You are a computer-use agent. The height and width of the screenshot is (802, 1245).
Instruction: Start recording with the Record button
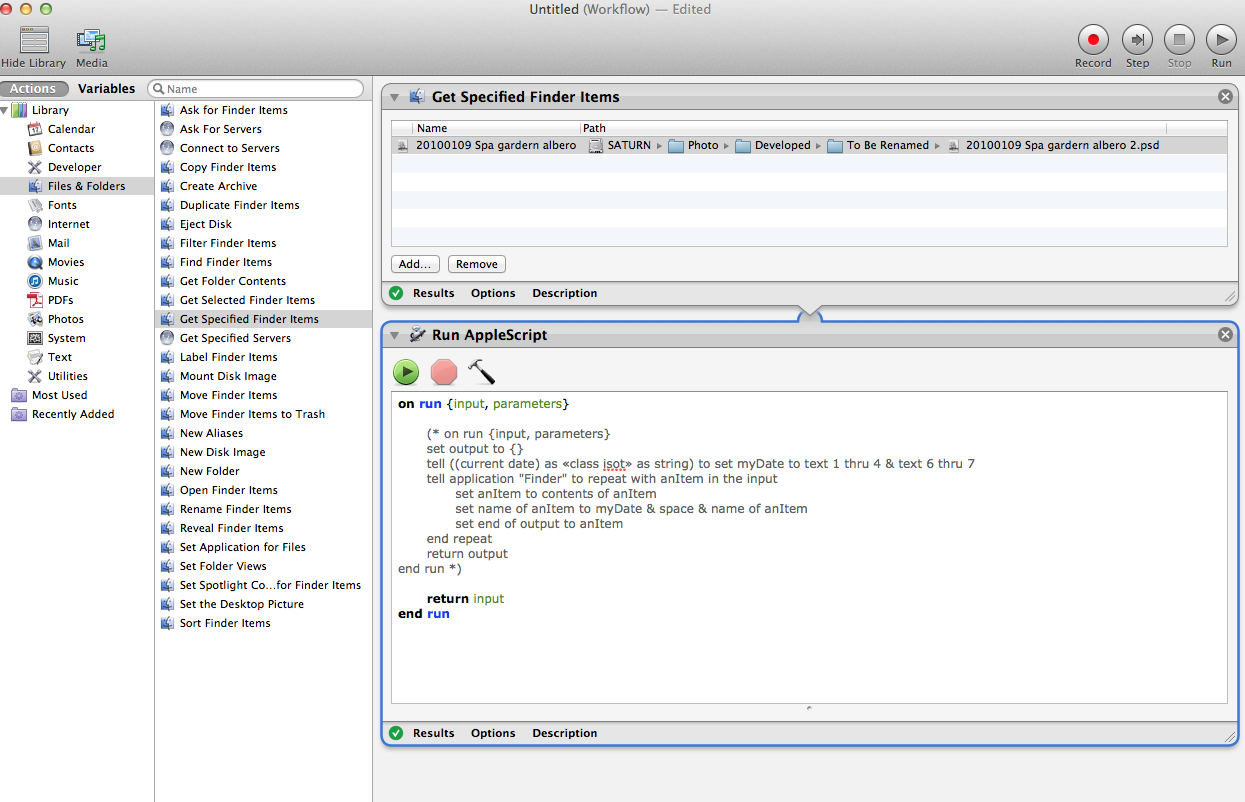tap(1093, 40)
